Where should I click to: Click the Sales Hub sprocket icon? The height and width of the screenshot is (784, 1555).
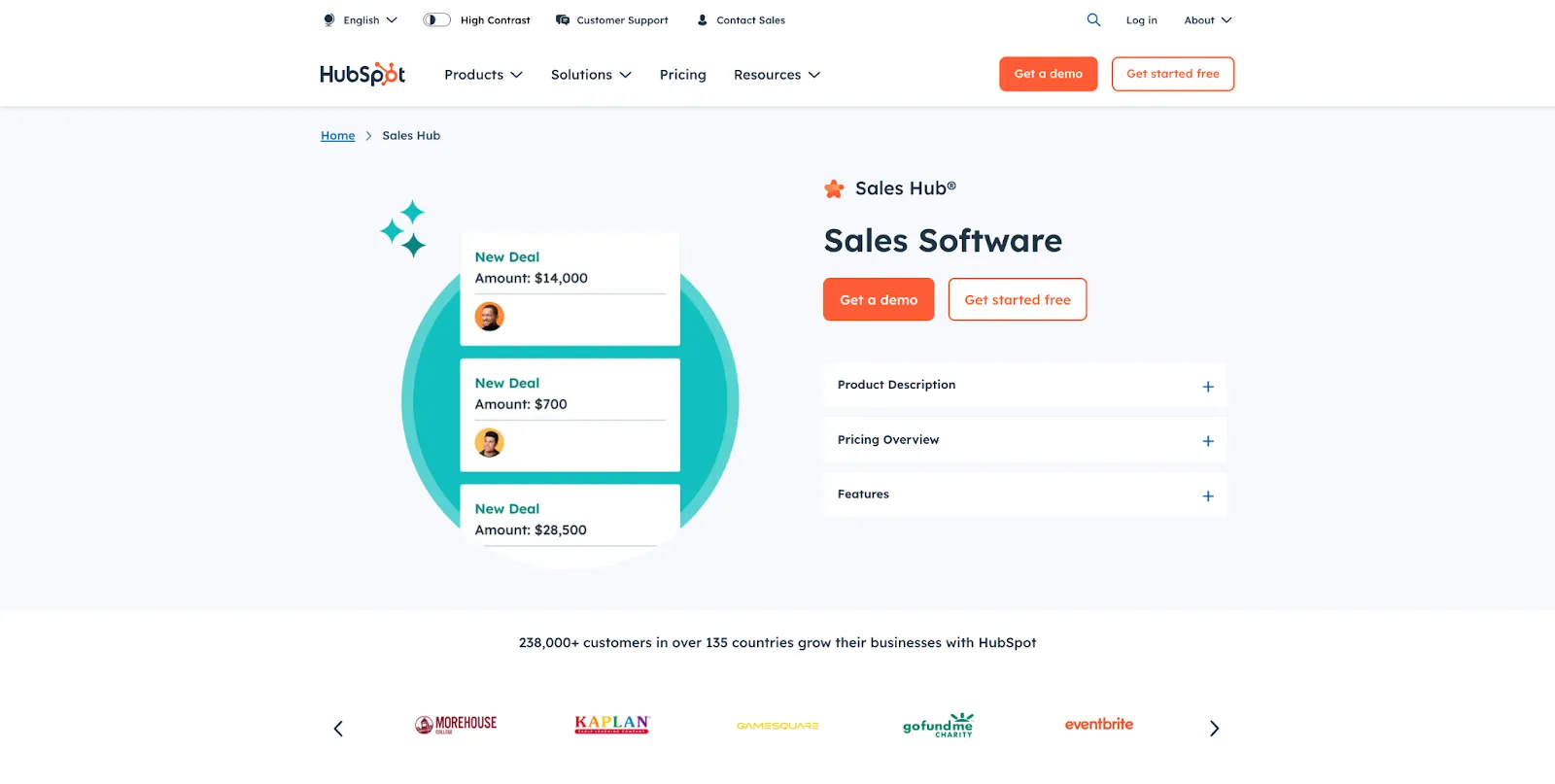pyautogui.click(x=834, y=188)
